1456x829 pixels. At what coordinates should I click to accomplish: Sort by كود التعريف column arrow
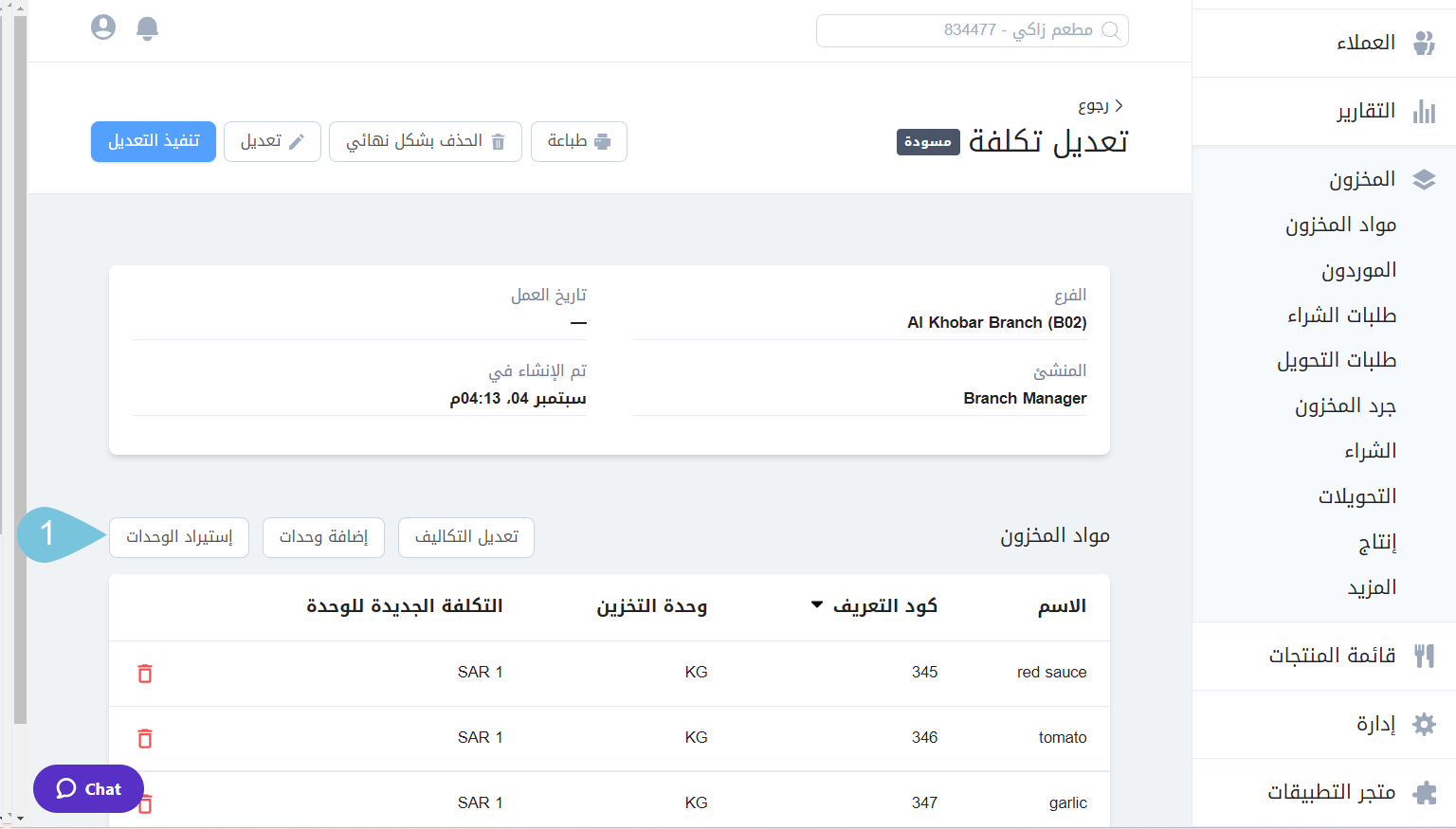pos(817,604)
